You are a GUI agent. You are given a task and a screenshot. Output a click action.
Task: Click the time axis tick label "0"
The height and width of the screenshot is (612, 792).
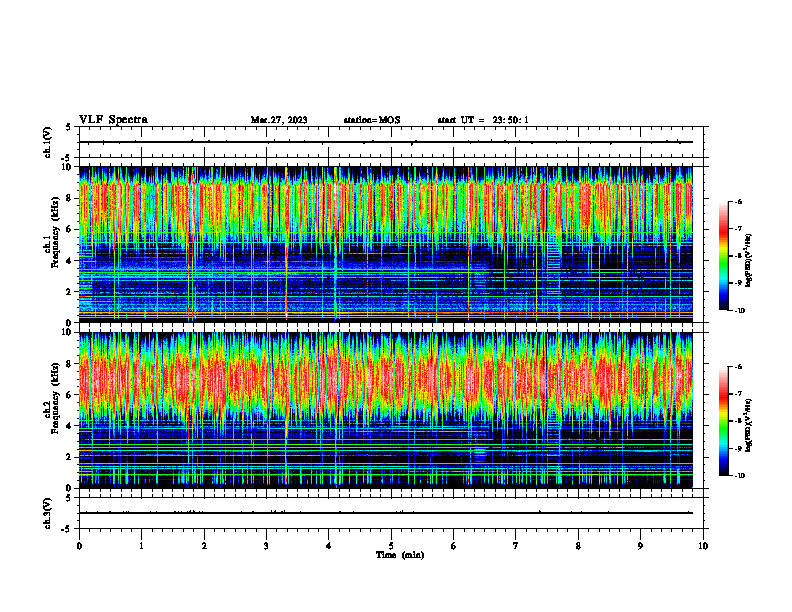coord(79,546)
